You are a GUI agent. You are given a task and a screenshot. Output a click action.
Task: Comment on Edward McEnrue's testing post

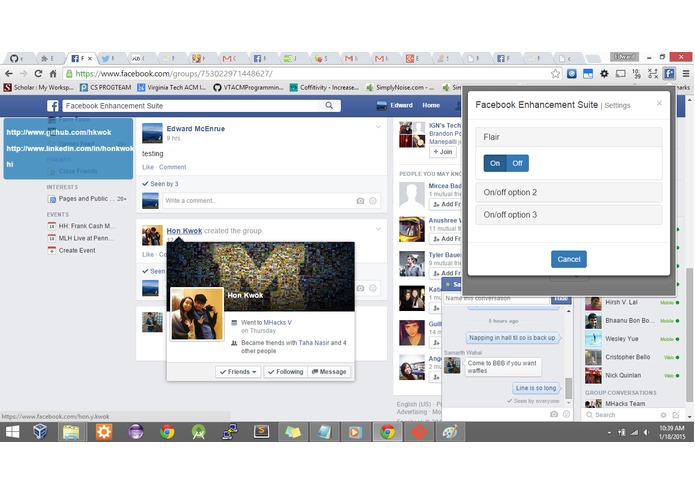click(x=172, y=167)
